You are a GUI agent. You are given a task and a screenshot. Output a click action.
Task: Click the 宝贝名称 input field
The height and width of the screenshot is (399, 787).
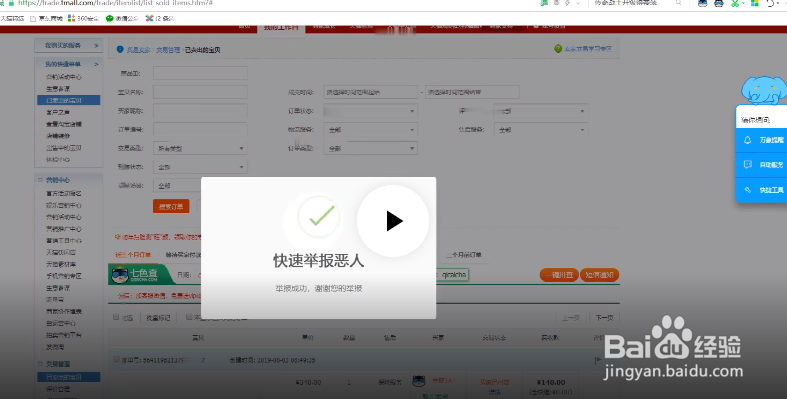(200, 92)
